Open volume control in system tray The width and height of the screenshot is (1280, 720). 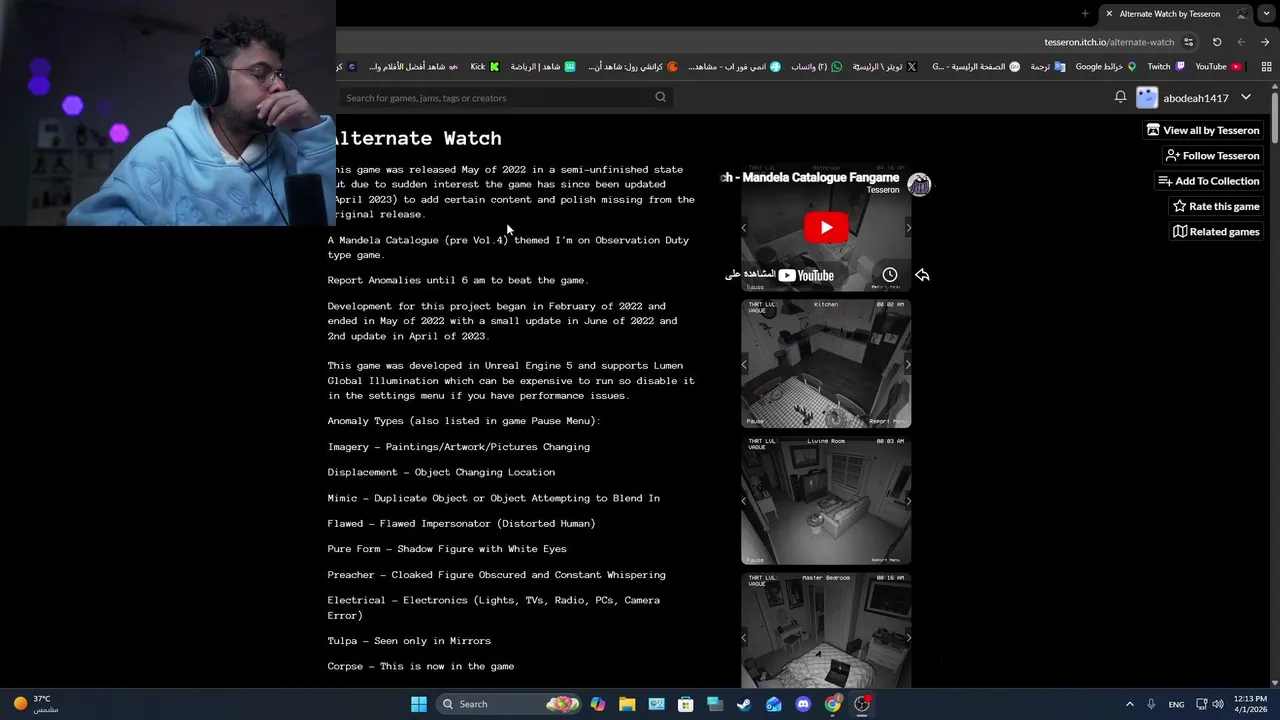point(1218,704)
